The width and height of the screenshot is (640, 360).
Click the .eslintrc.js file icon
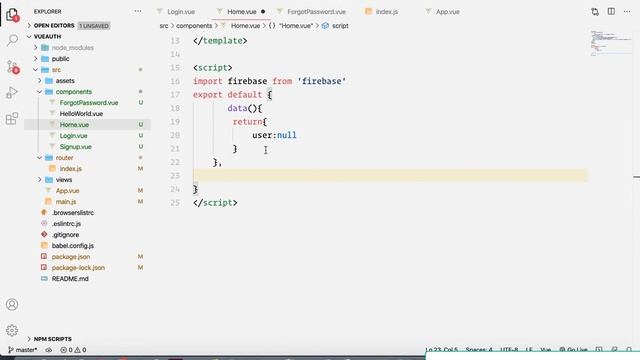point(44,224)
